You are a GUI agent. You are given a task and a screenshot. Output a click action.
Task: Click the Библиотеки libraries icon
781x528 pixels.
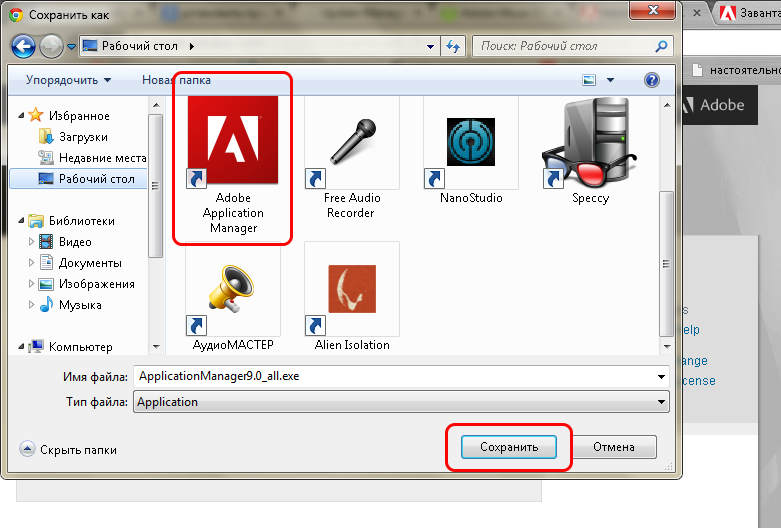(35, 221)
